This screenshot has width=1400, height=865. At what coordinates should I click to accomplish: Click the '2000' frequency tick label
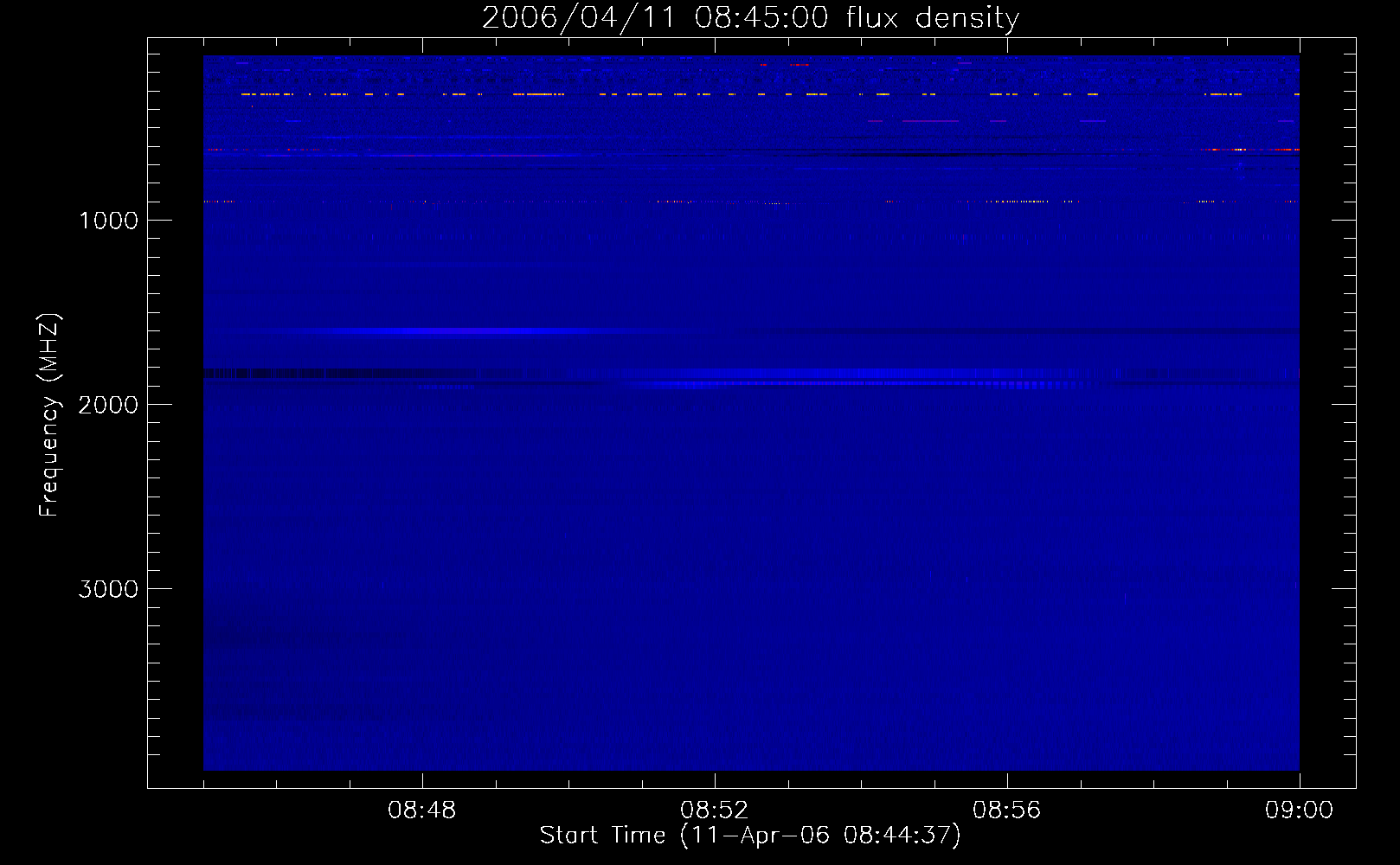108,404
